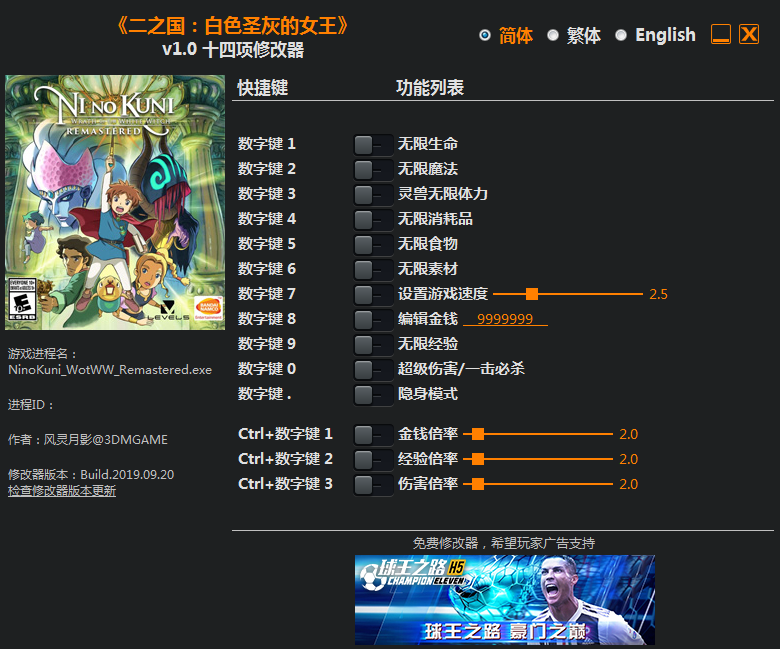Click the 快捷键 column header
780x649 pixels.
click(x=263, y=88)
